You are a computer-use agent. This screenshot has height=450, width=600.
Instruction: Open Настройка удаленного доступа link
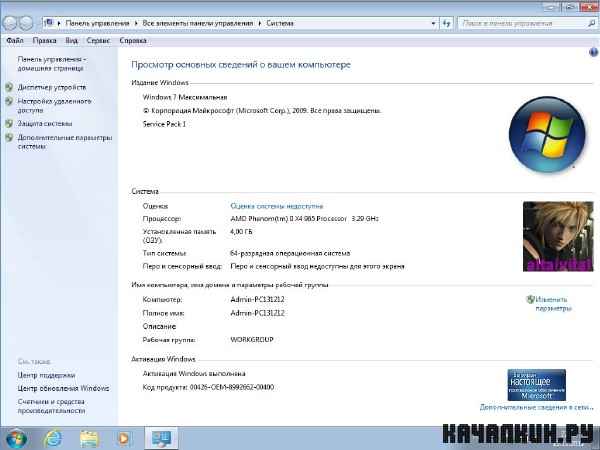coord(54,106)
